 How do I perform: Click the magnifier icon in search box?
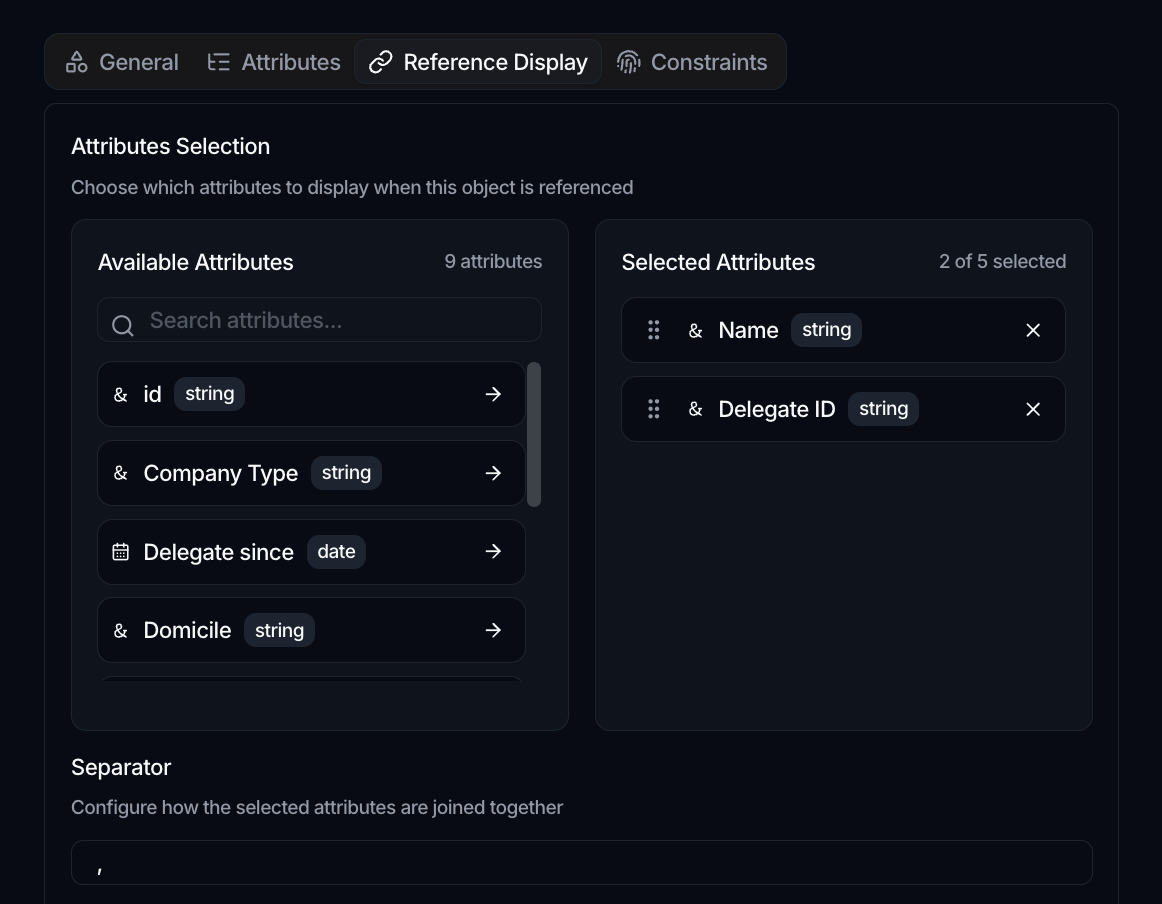click(x=123, y=325)
